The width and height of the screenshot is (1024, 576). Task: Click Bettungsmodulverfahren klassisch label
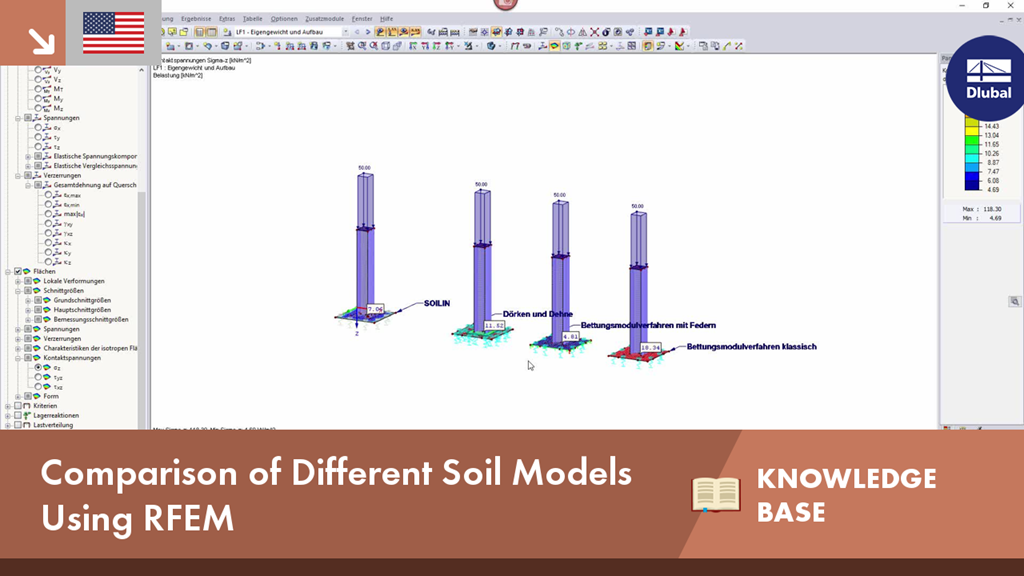(x=752, y=347)
